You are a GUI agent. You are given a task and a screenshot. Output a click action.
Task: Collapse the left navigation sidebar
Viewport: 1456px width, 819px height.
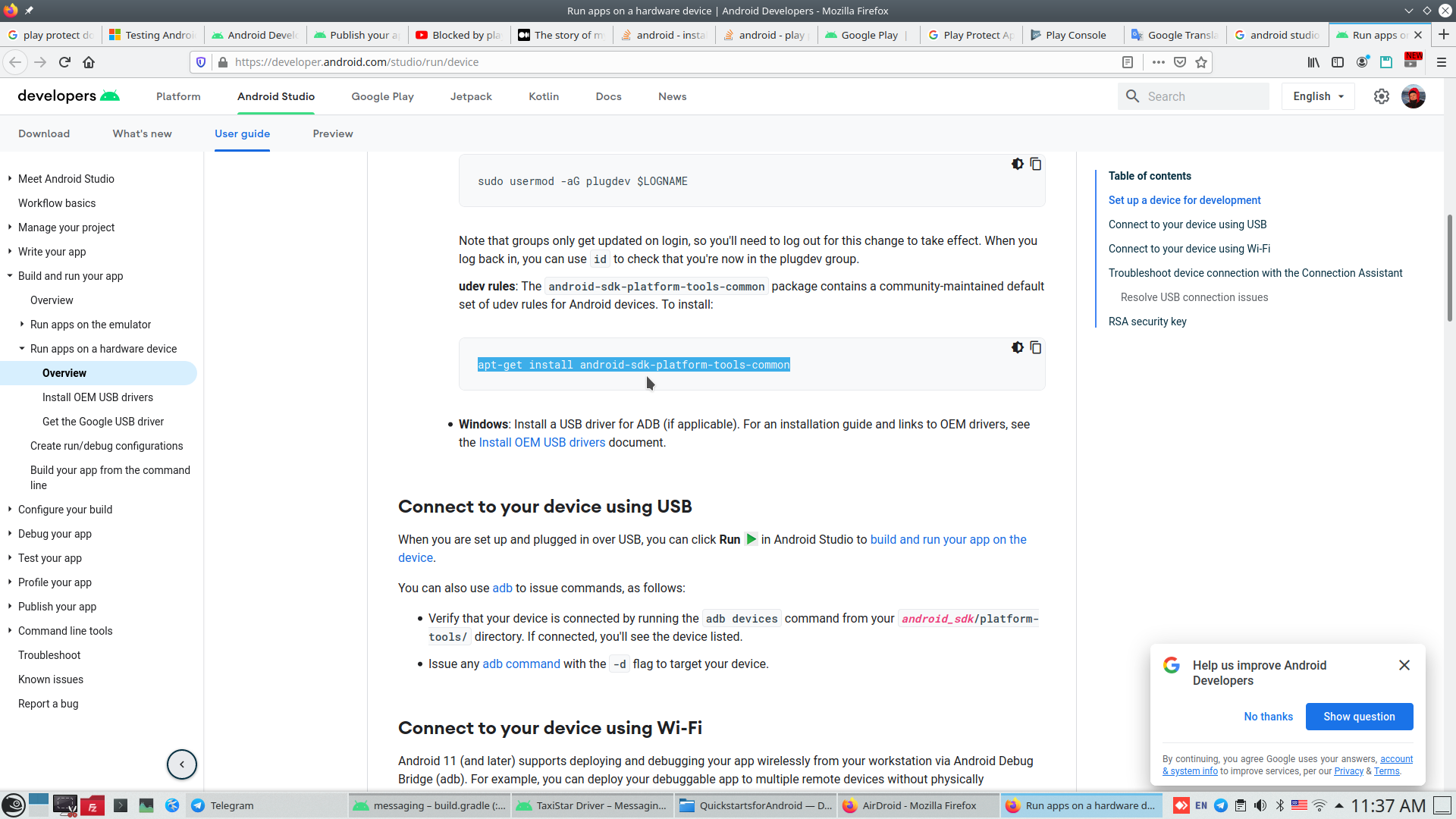[x=182, y=764]
